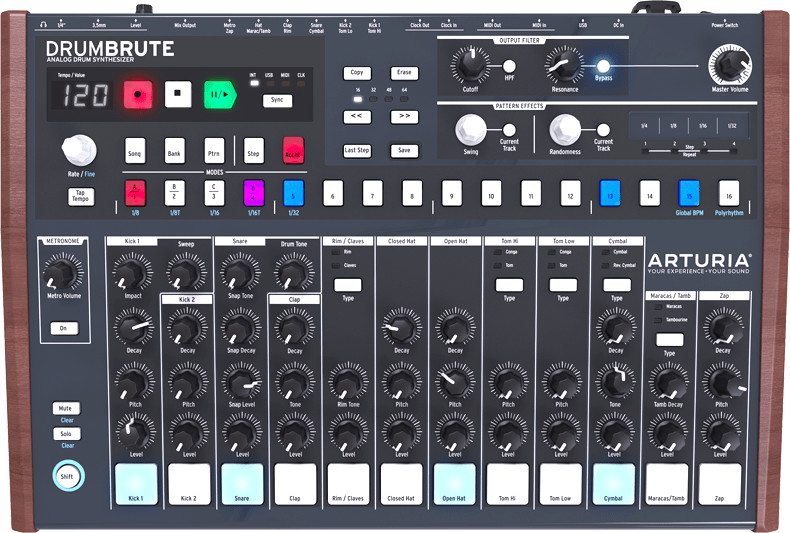Tap the Kick 1 pad
The height and width of the screenshot is (533, 790).
click(x=136, y=484)
